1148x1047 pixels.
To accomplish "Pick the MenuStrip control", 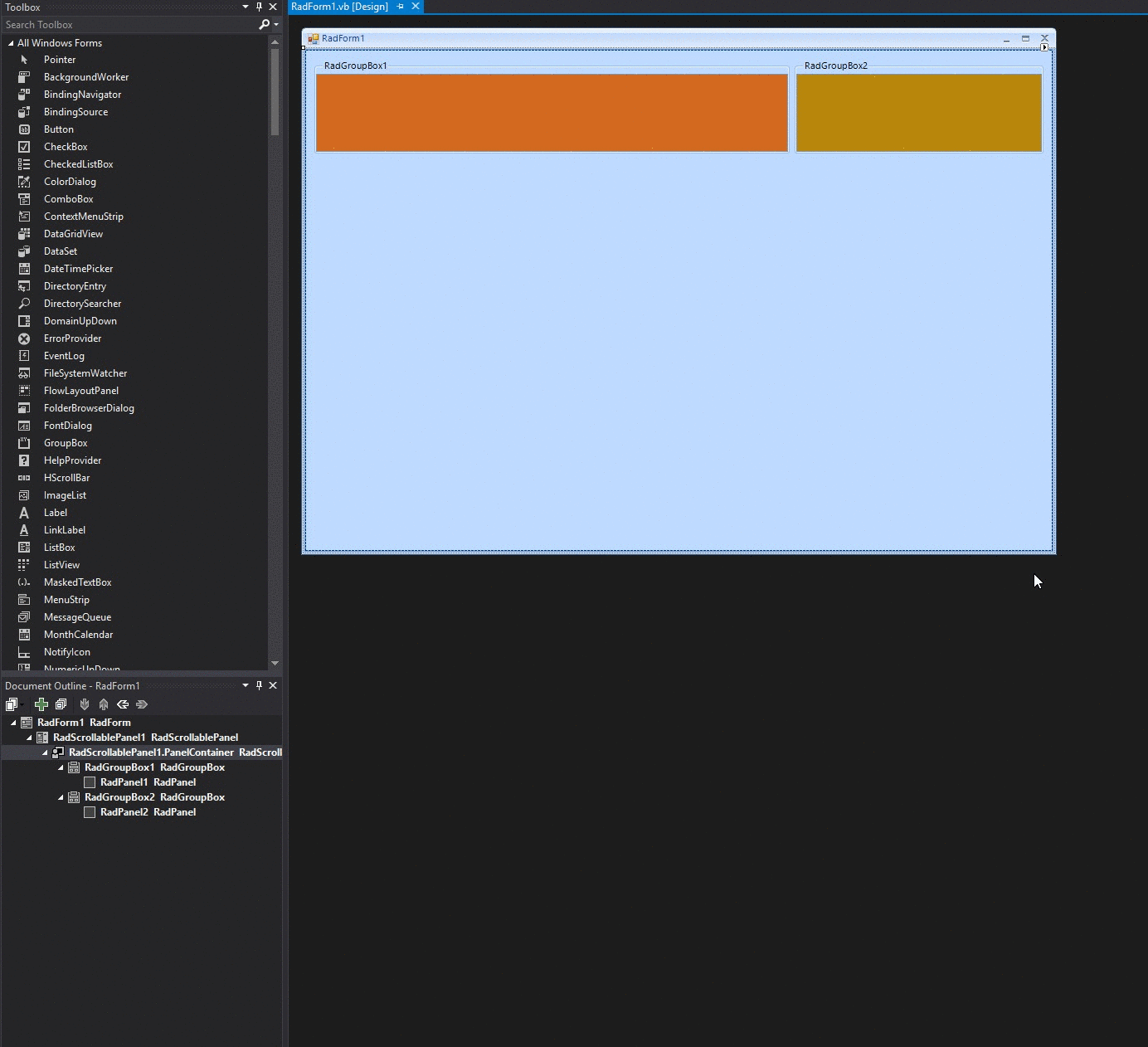I will tap(66, 600).
